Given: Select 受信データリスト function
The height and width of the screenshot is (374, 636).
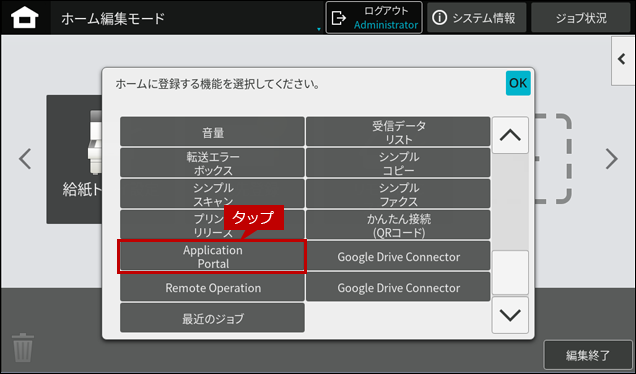Looking at the screenshot, I should pyautogui.click(x=398, y=132).
